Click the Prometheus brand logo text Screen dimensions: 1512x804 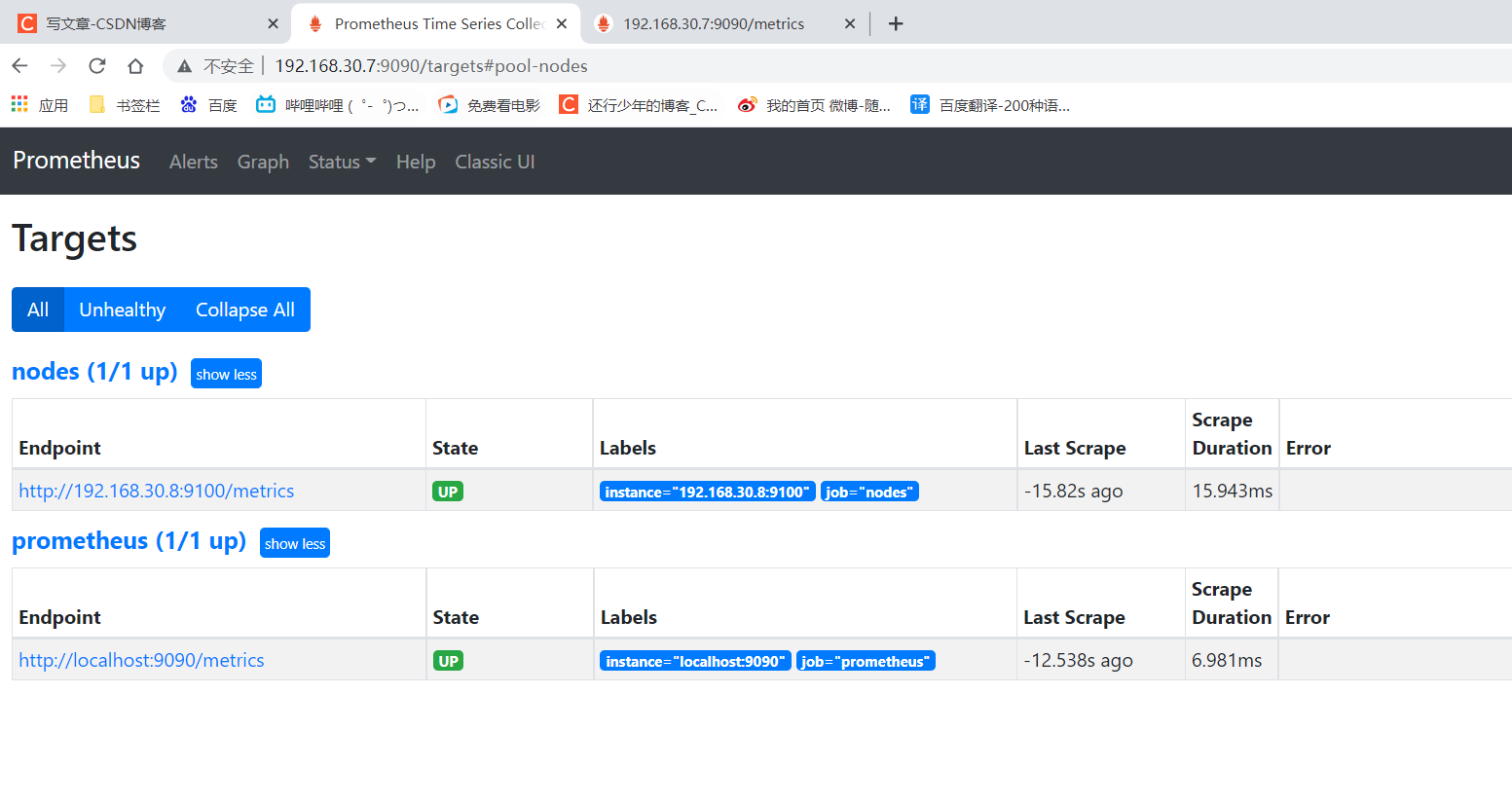(77, 161)
